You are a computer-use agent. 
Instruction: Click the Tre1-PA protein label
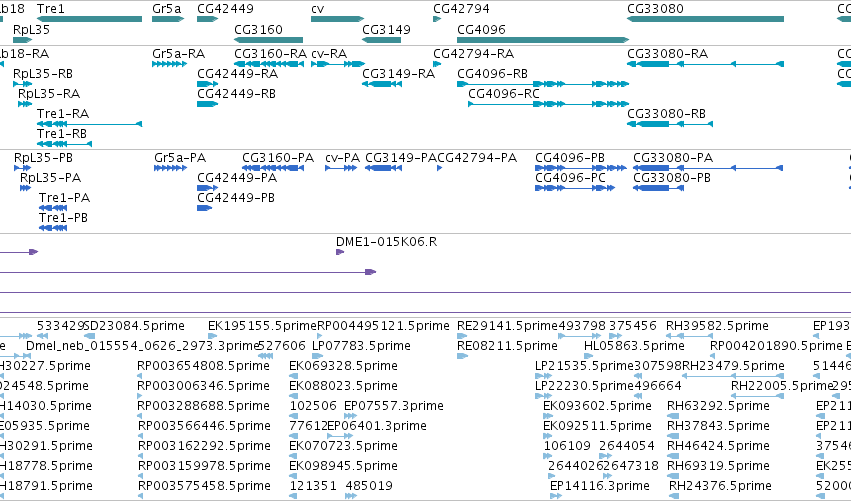tap(65, 198)
